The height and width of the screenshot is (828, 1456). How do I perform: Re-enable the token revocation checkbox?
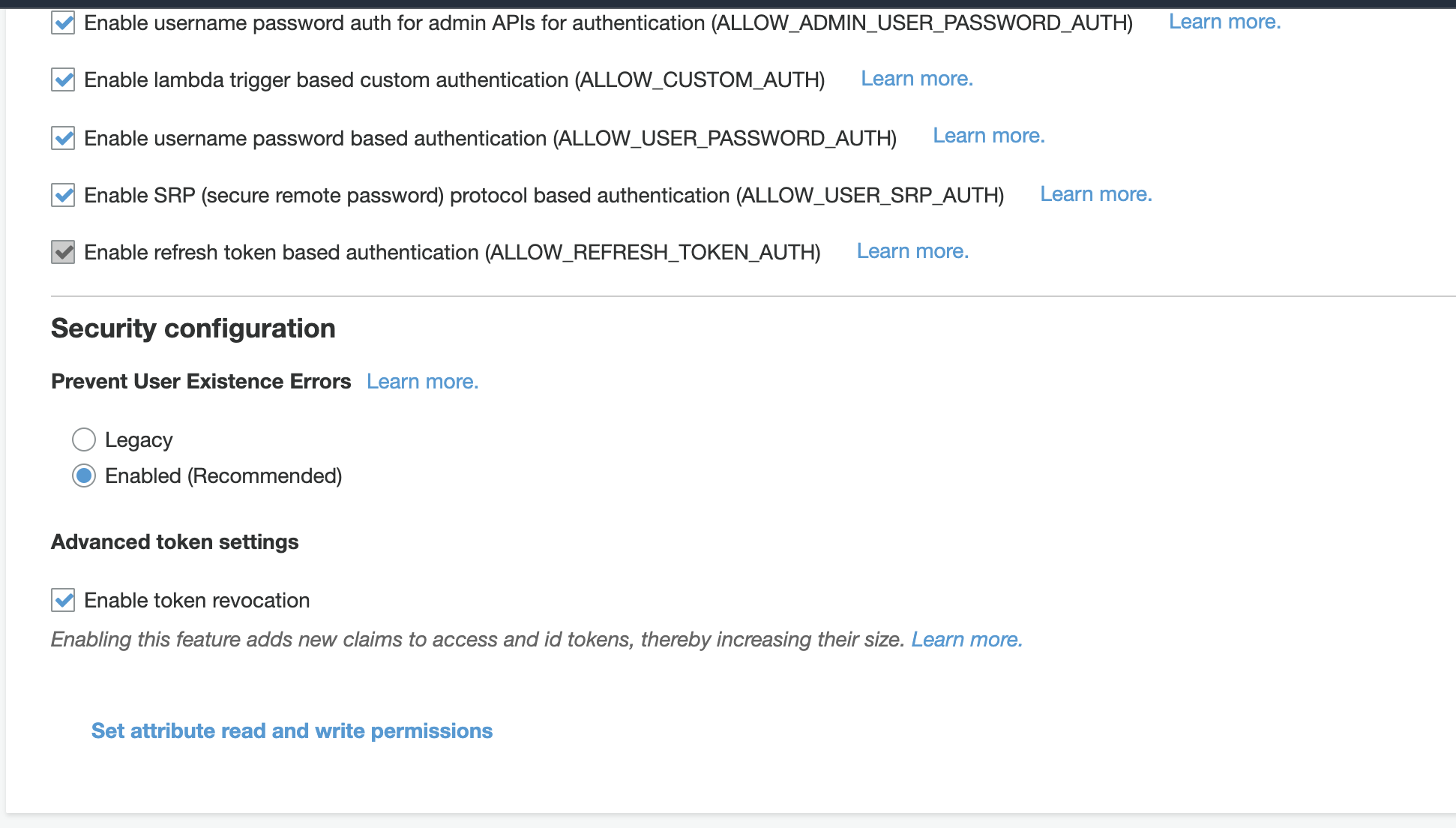pyautogui.click(x=63, y=600)
